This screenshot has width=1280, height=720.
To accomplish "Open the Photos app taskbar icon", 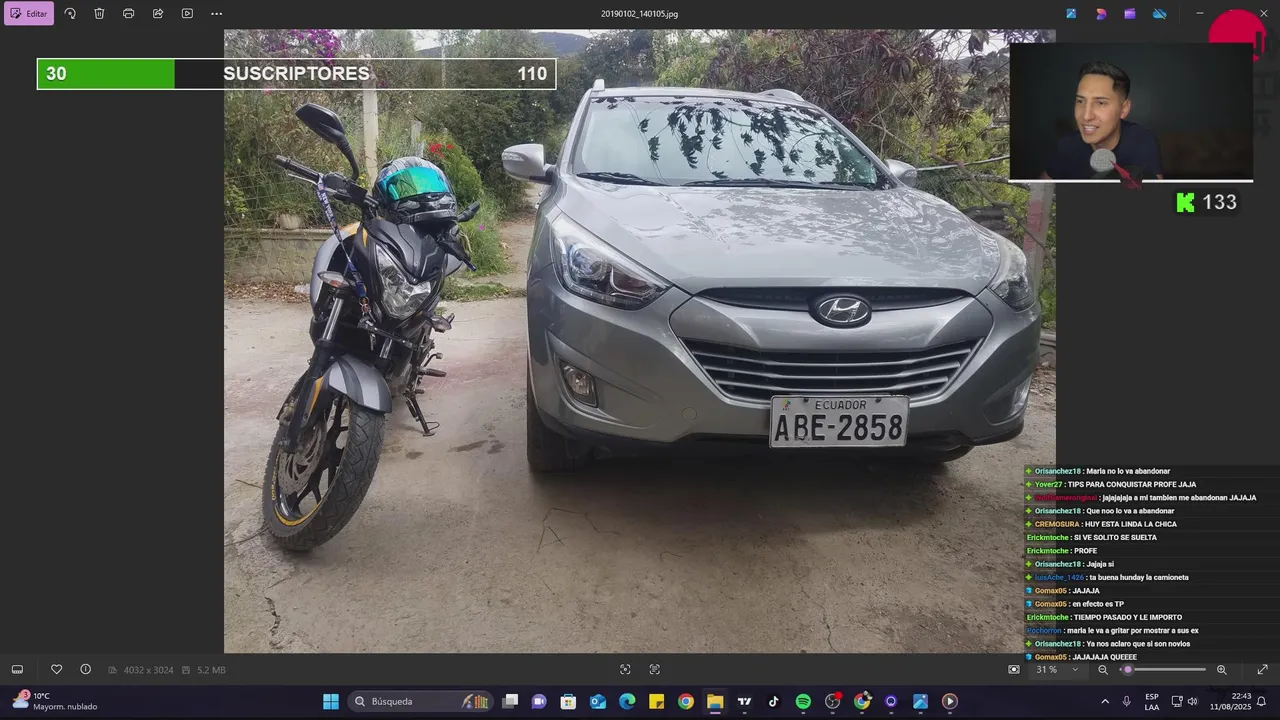I will click(920, 702).
